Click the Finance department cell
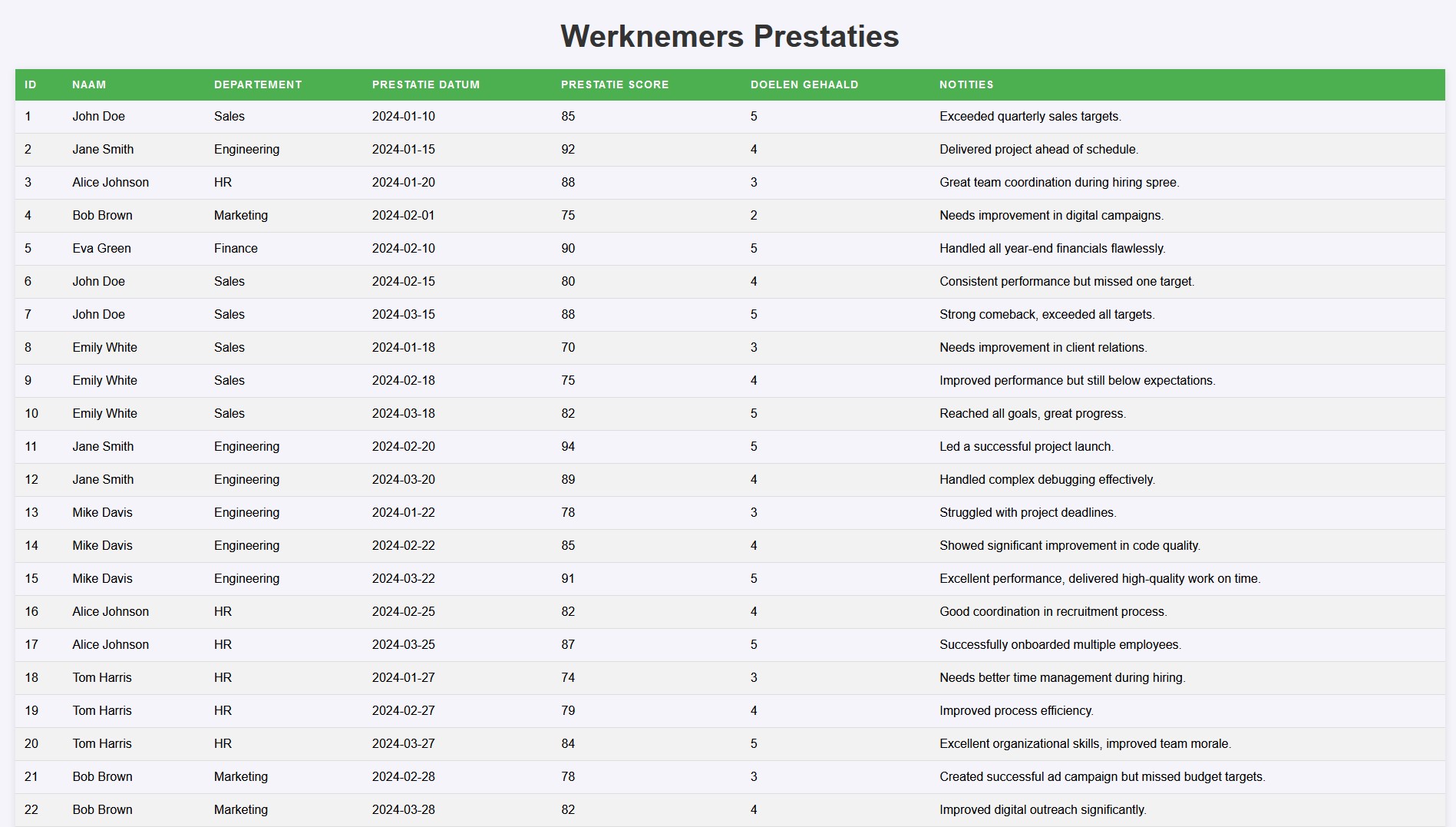Image resolution: width=1456 pixels, height=827 pixels. (x=236, y=248)
